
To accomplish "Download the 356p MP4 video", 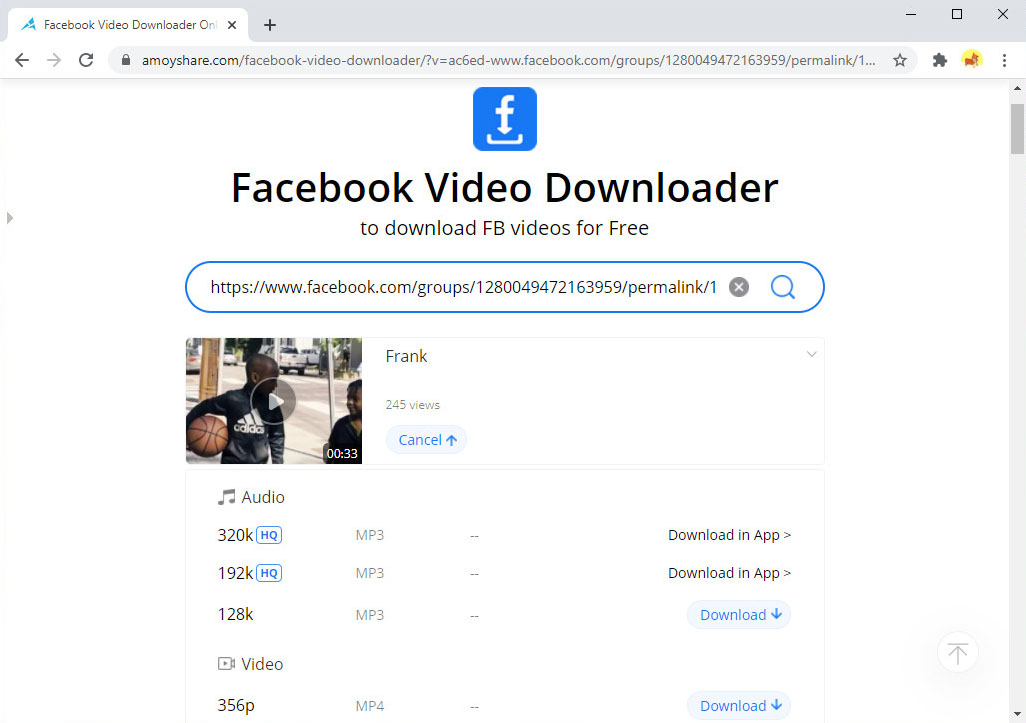I will [x=738, y=705].
